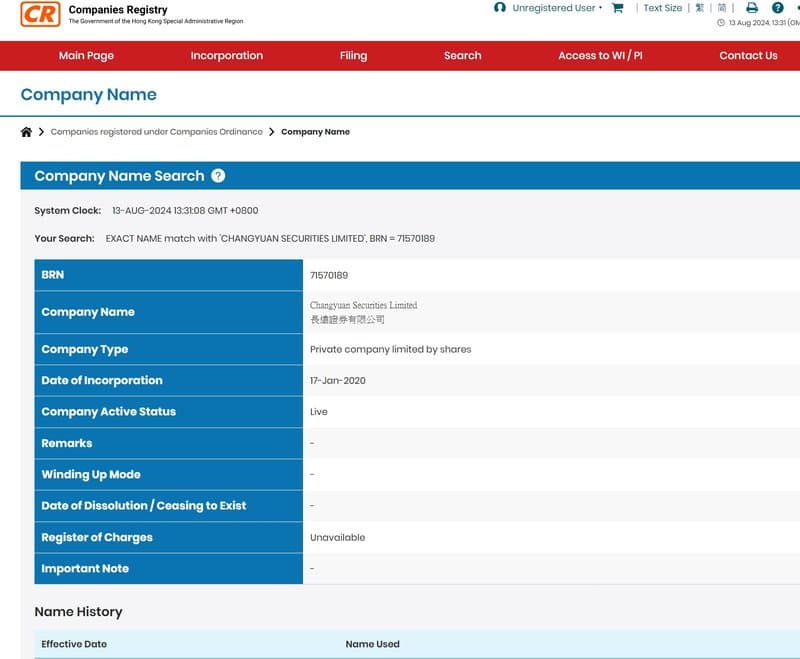Click Date of Dissolution / Ceasing to Exist header

168,506
